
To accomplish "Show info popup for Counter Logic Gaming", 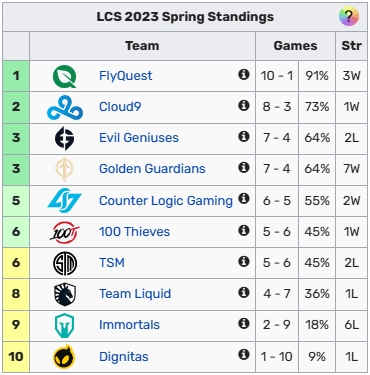I will pyautogui.click(x=244, y=198).
